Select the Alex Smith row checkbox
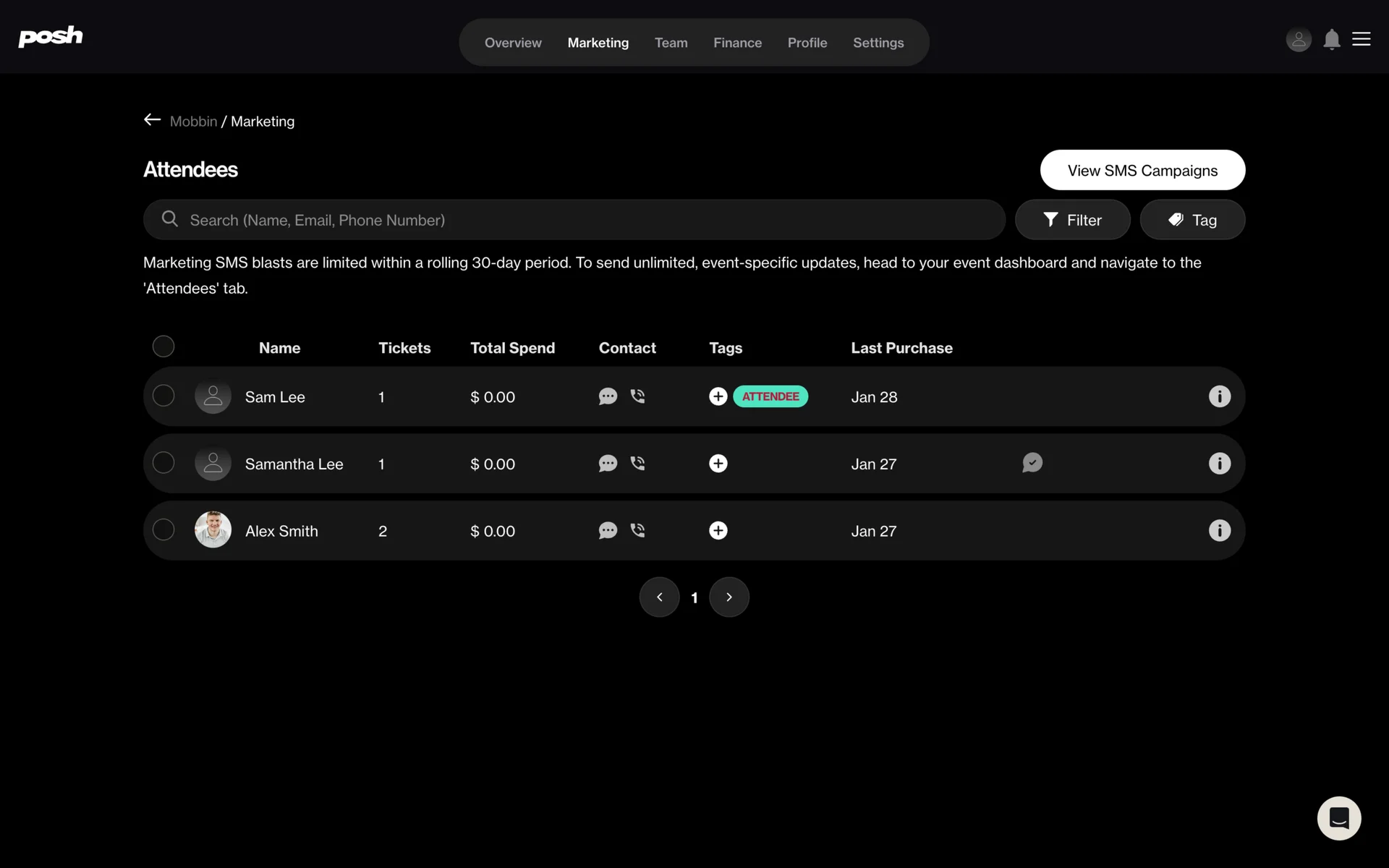 click(x=163, y=529)
